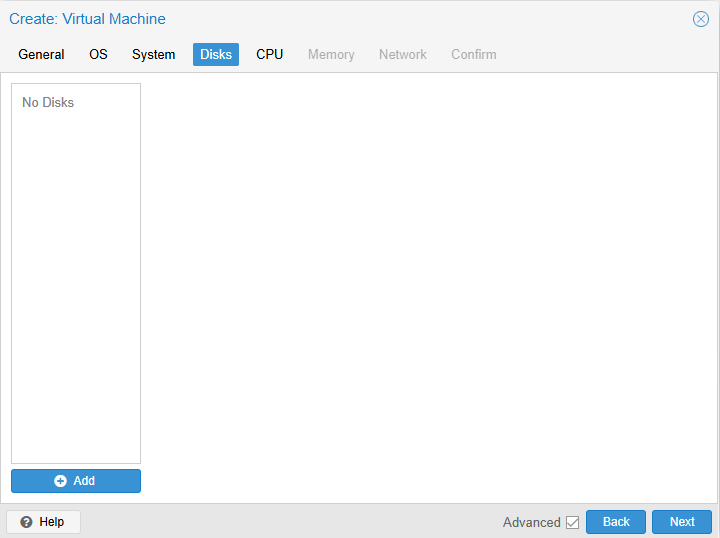
Task: Click the plus icon on Add button
Action: pos(60,481)
